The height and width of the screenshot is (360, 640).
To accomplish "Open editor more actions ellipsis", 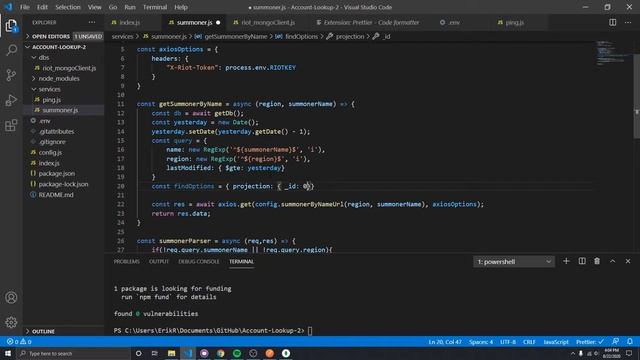I will [x=628, y=22].
